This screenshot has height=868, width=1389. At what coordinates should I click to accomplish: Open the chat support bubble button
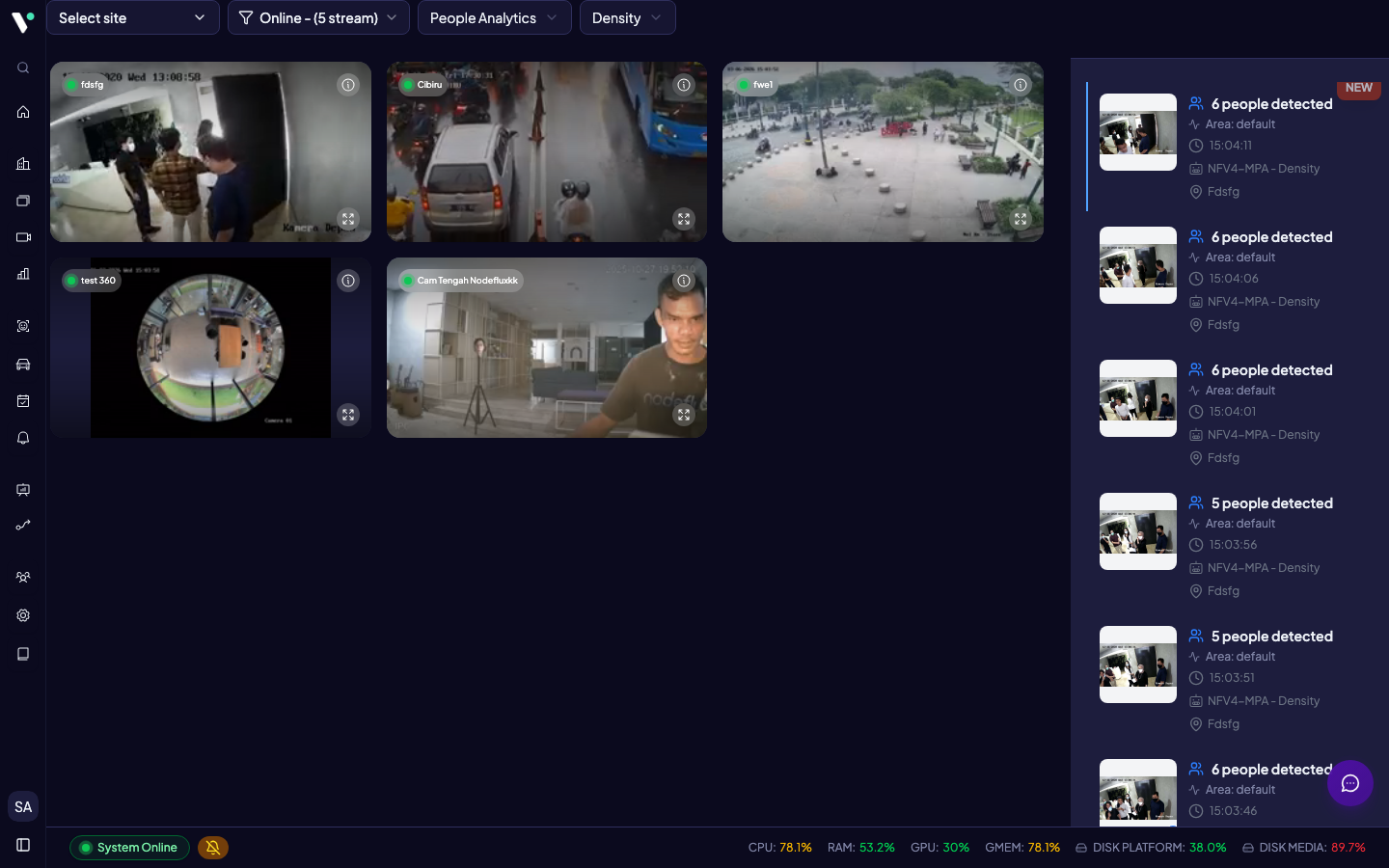click(1350, 783)
